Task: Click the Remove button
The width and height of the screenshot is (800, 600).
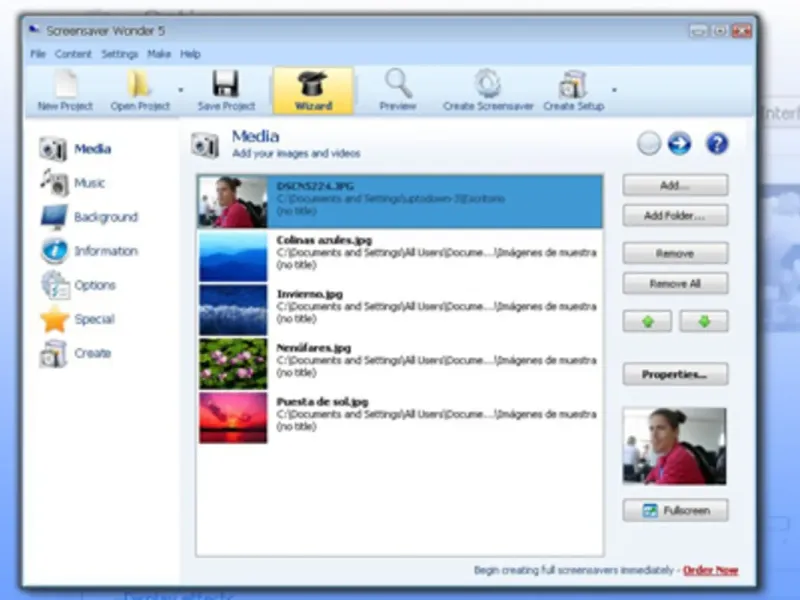Action: [675, 253]
